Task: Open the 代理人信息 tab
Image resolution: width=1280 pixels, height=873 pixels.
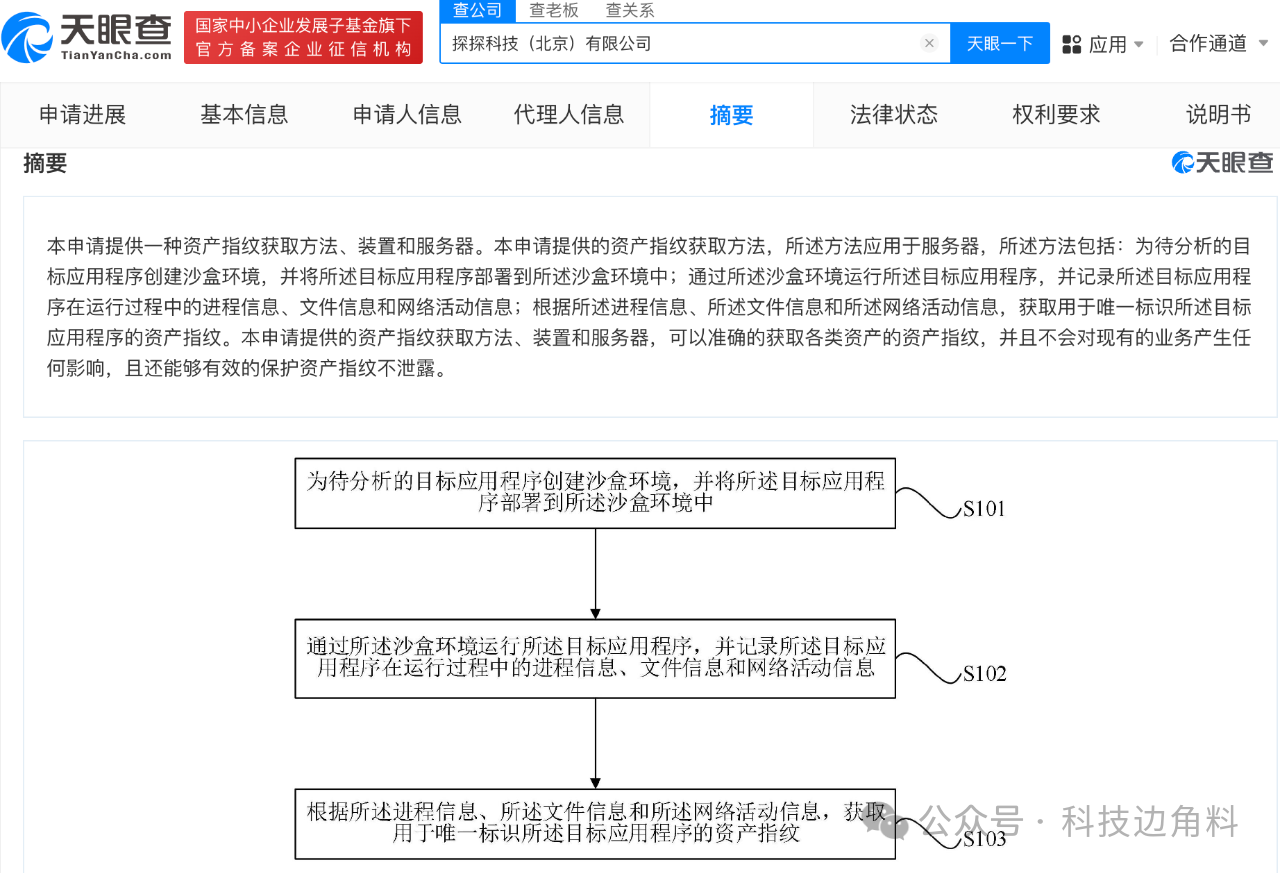Action: [569, 115]
